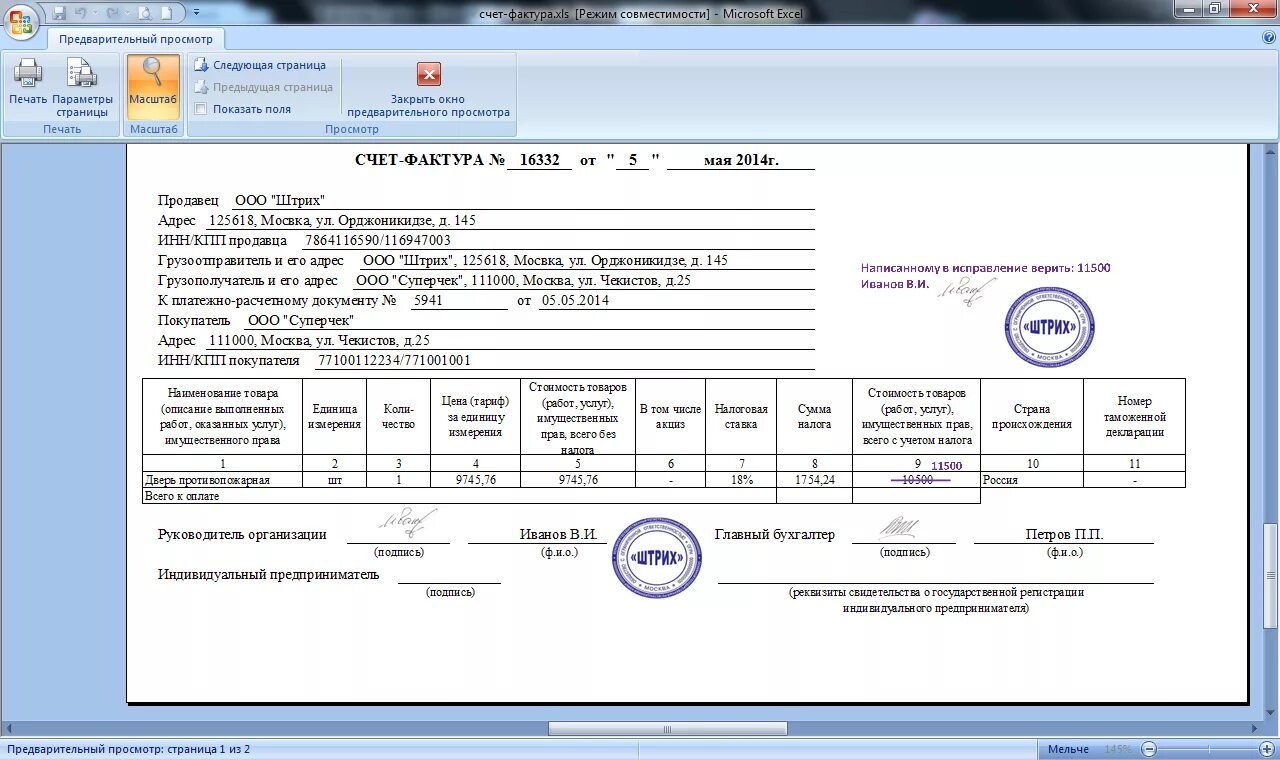The width and height of the screenshot is (1280, 760).
Task: Click the Redo arrow in quick access toolbar
Action: tap(111, 13)
